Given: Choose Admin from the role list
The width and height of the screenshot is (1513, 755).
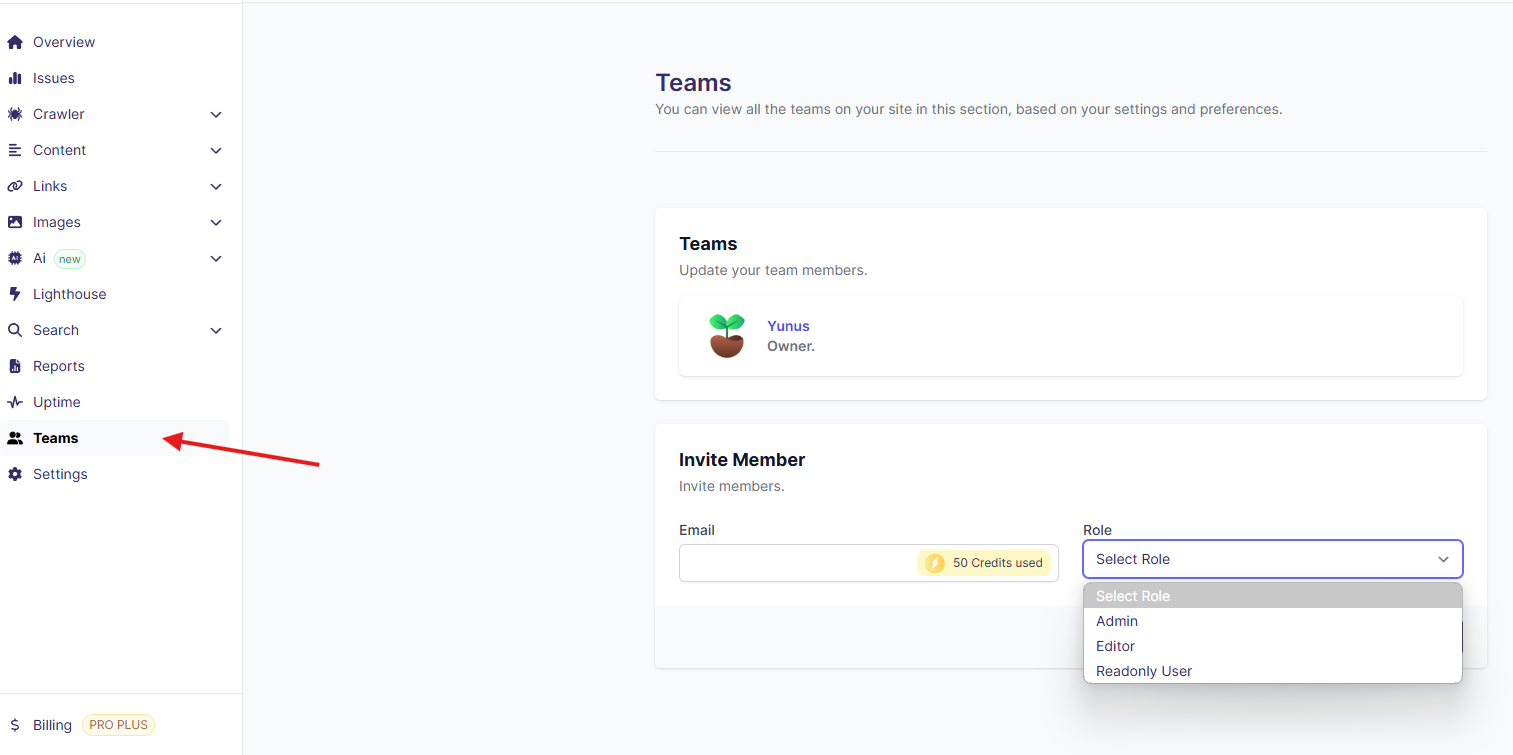Looking at the screenshot, I should 1117,621.
